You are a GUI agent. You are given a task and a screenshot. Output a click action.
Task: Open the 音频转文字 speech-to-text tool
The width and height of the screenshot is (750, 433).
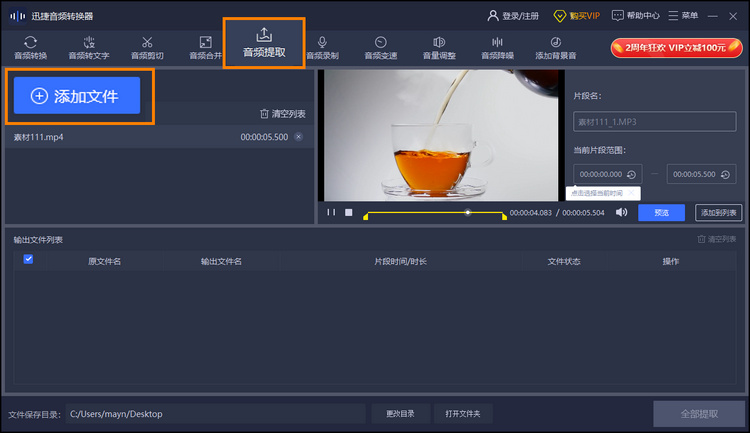coord(89,48)
